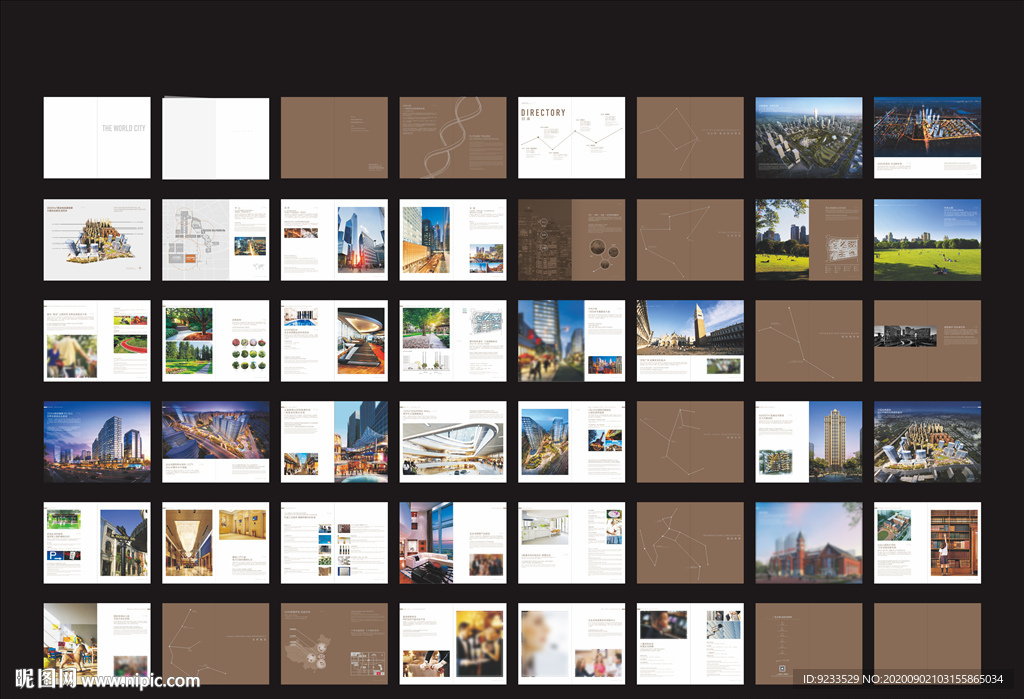Image resolution: width=1024 pixels, height=699 pixels.
Task: Click the black-and-white panorama on brown spread
Action: click(x=927, y=341)
